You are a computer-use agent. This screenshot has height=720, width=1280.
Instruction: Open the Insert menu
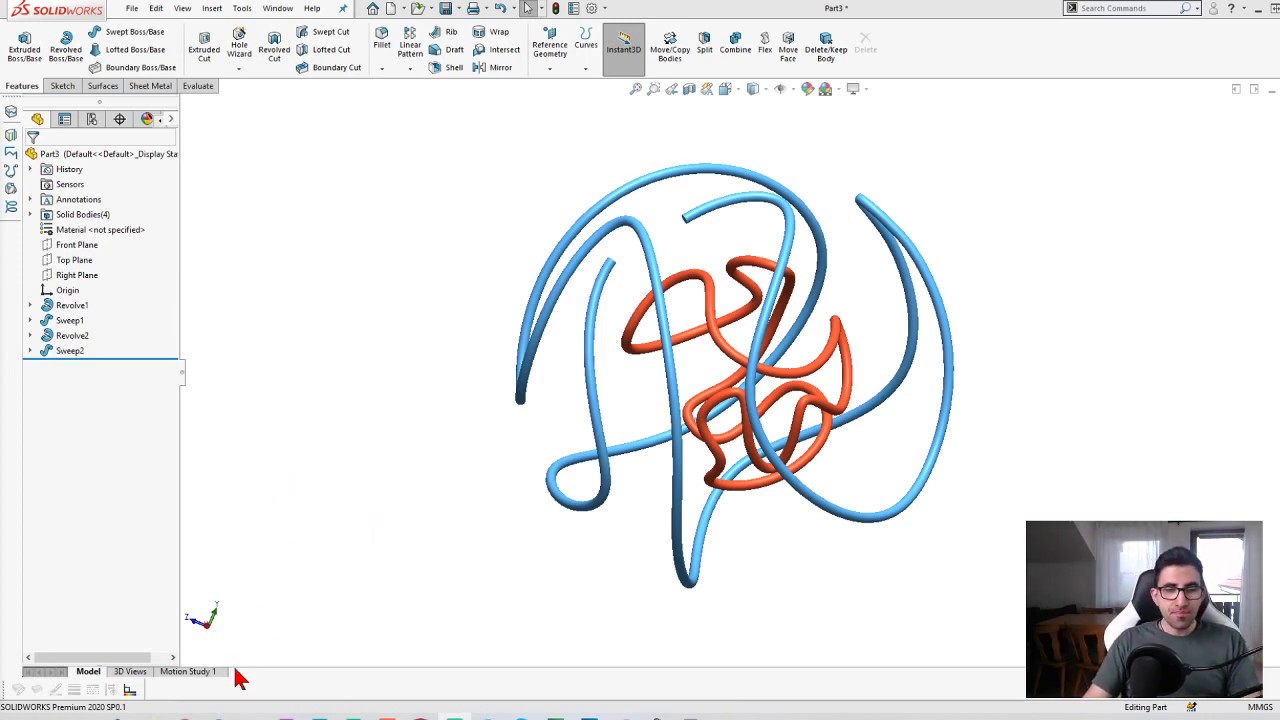pyautogui.click(x=212, y=8)
